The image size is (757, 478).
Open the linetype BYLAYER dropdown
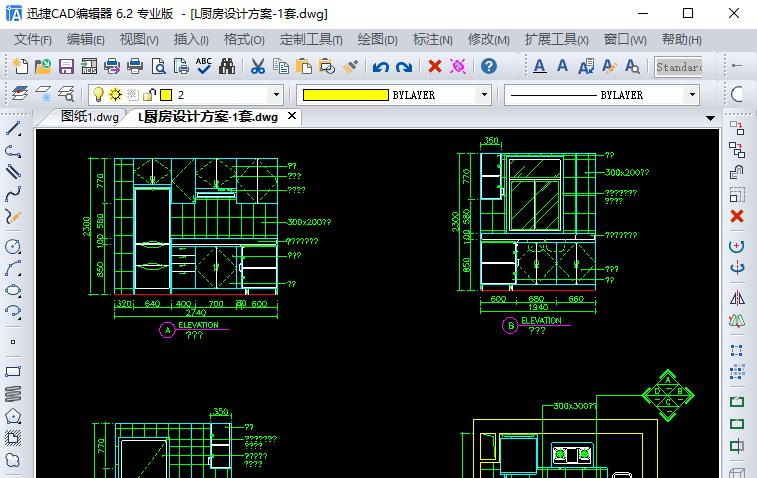coord(691,95)
